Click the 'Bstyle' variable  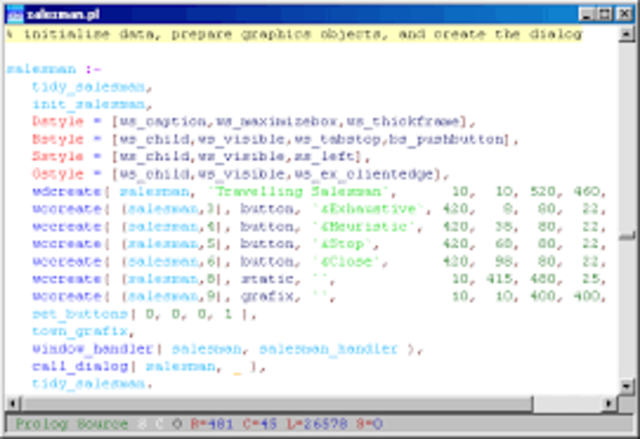click(x=58, y=139)
